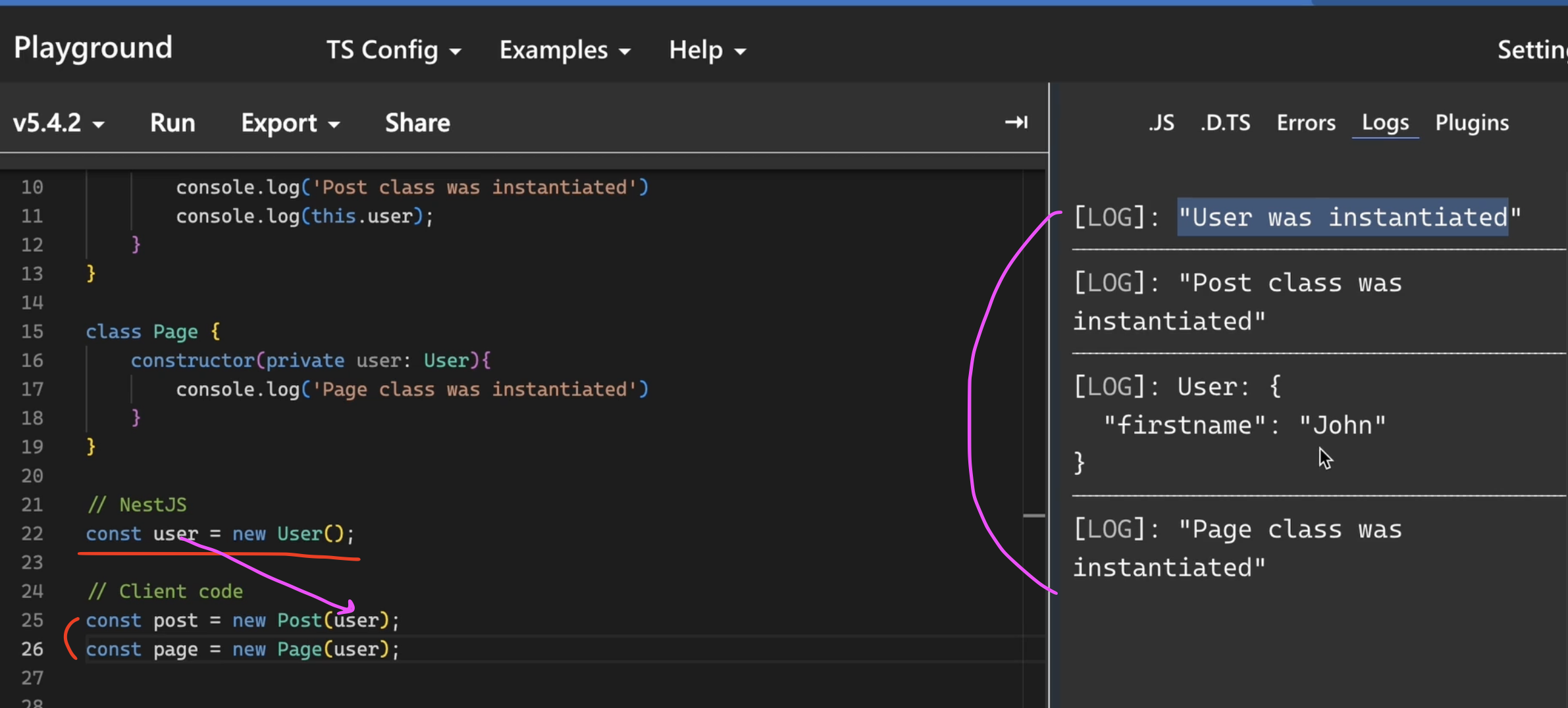Place cursor on 'class Page {' line
The height and width of the screenshot is (708, 1568).
click(153, 331)
